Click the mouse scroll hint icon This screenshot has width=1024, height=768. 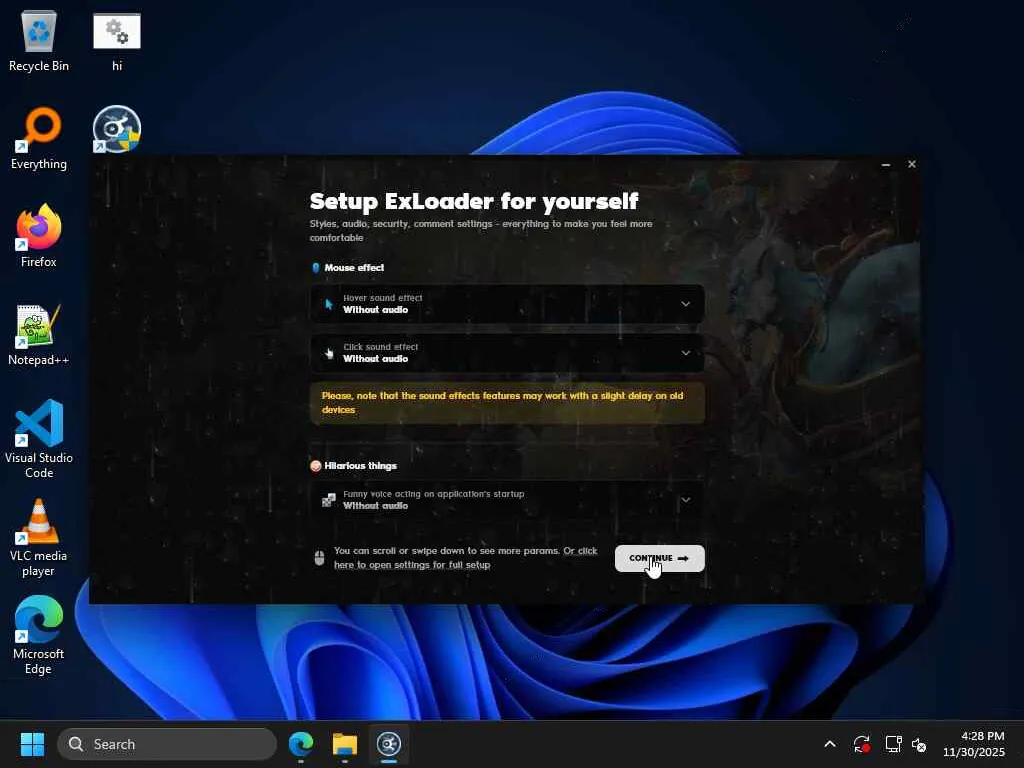(319, 558)
